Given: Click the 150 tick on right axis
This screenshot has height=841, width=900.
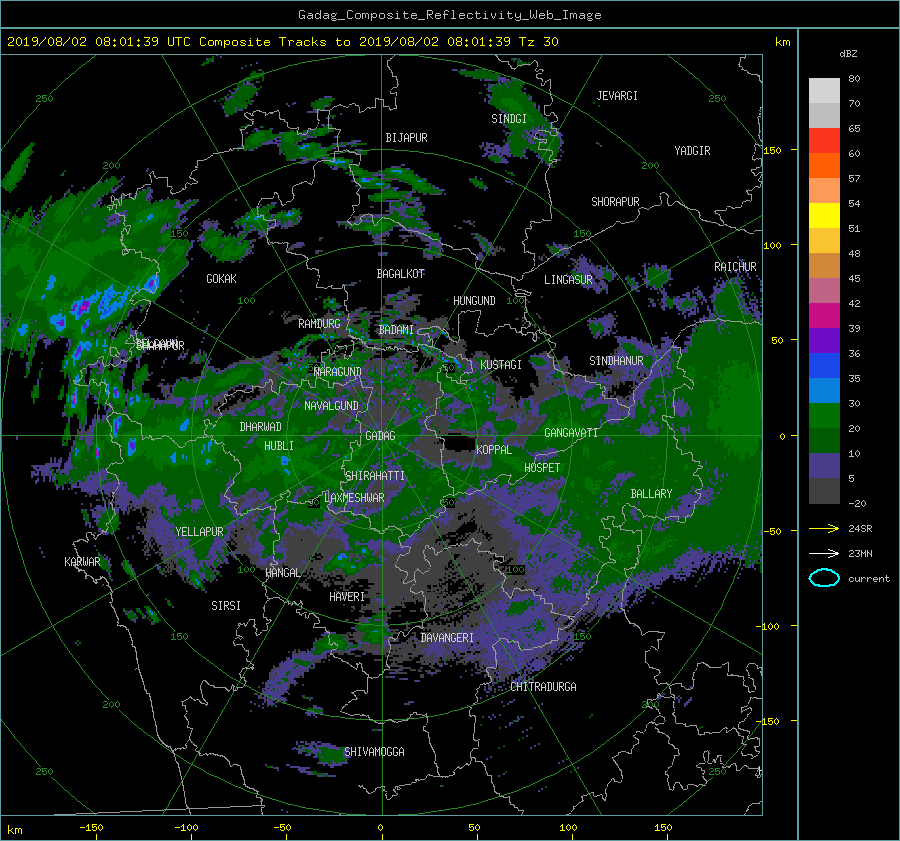Looking at the screenshot, I should tap(772, 150).
